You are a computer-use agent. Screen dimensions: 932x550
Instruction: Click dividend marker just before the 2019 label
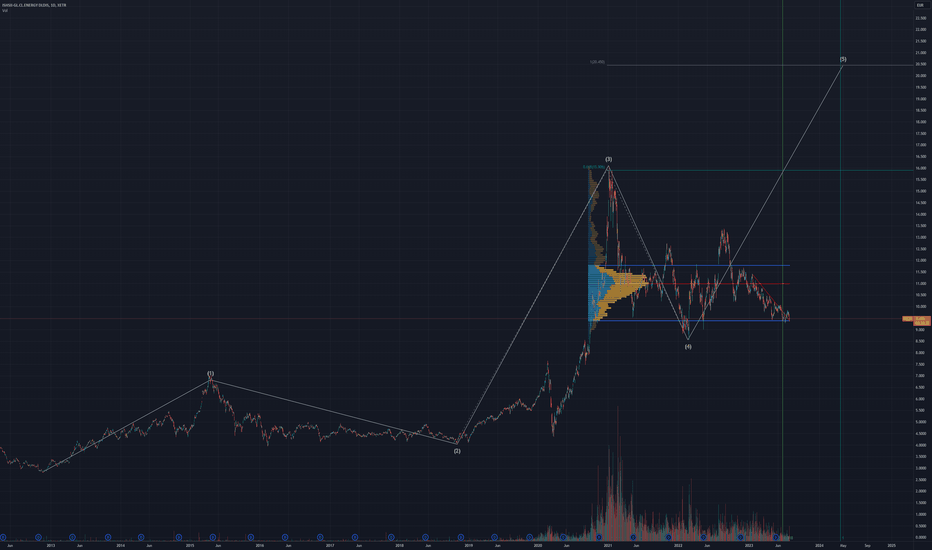pyautogui.click(x=461, y=537)
